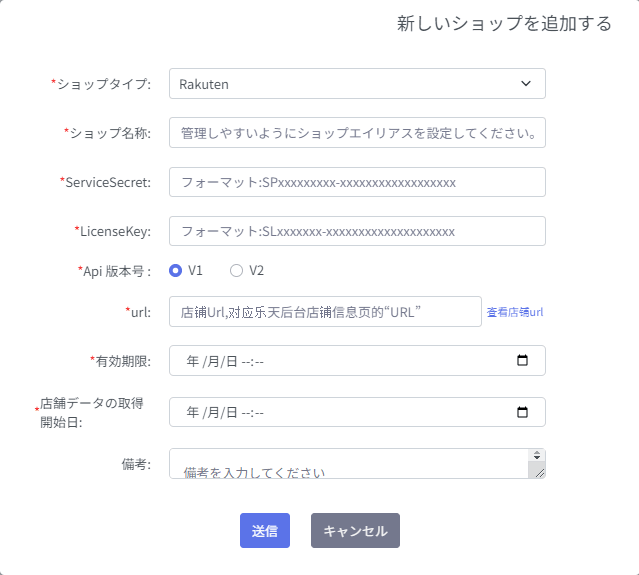Select the V2 Api version radio
639x575 pixels.
tap(236, 271)
